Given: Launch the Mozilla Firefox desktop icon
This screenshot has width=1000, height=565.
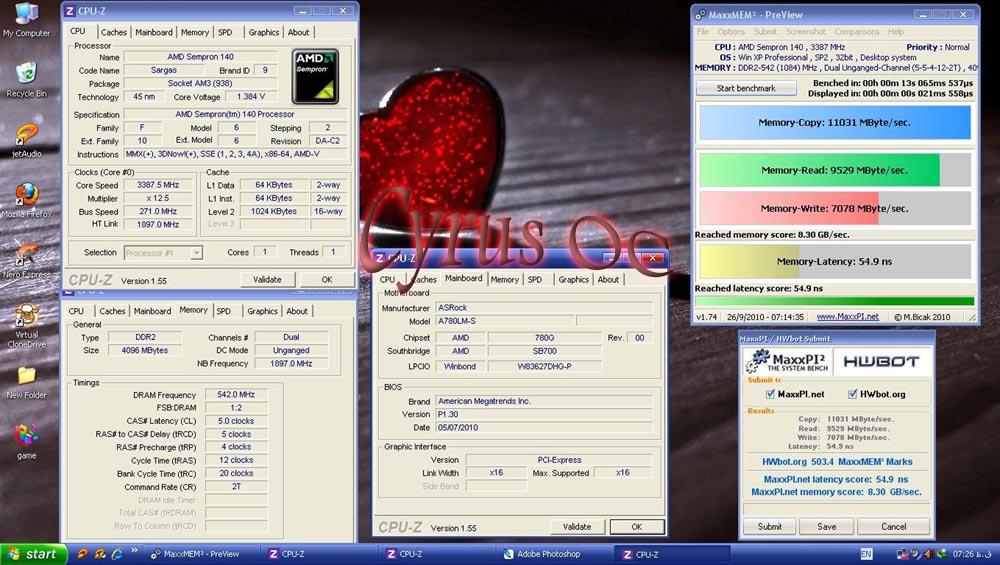Looking at the screenshot, I should 26,200.
